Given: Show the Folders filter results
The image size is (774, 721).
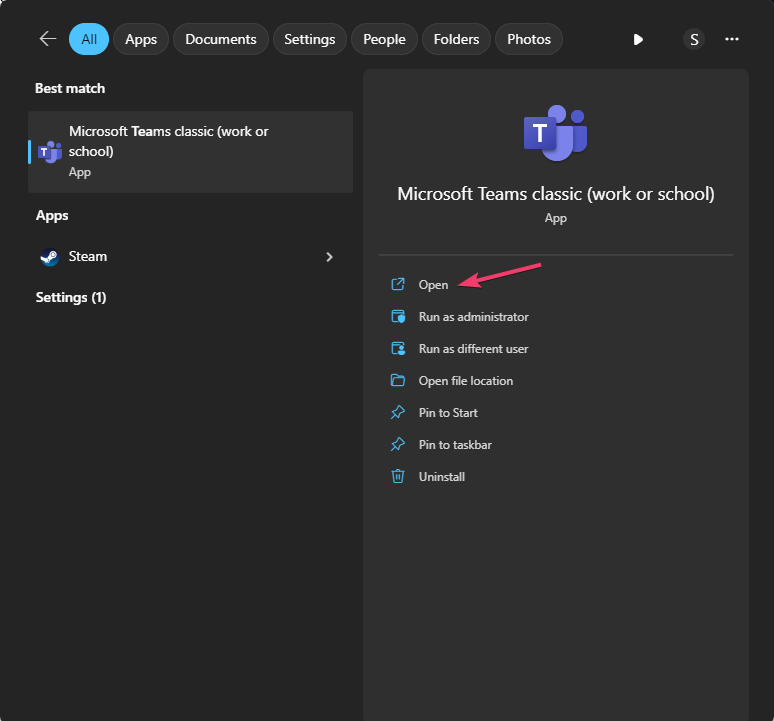Looking at the screenshot, I should pos(456,39).
